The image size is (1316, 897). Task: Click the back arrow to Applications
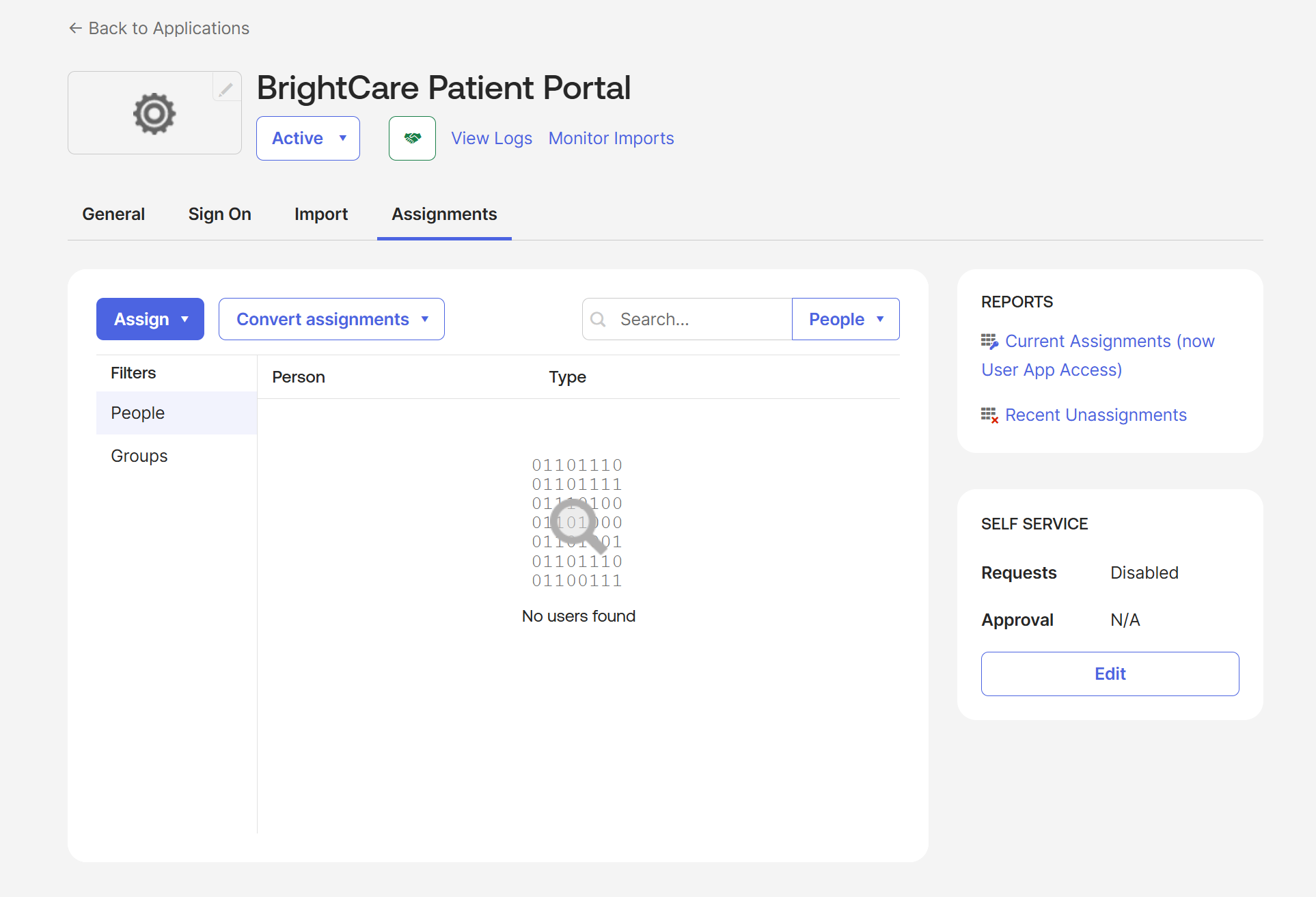click(75, 28)
